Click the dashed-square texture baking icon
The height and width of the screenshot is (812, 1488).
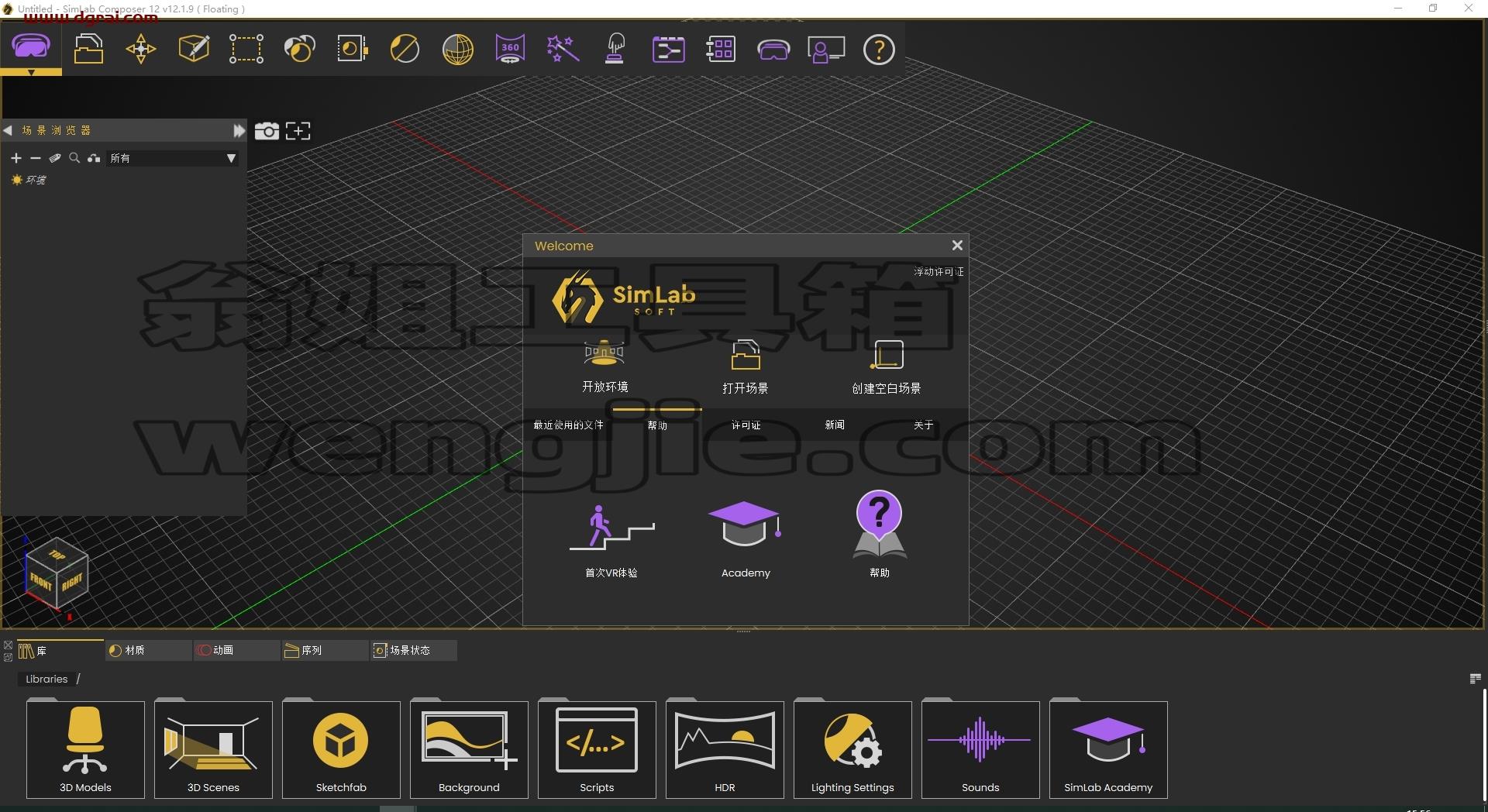pyautogui.click(x=352, y=49)
